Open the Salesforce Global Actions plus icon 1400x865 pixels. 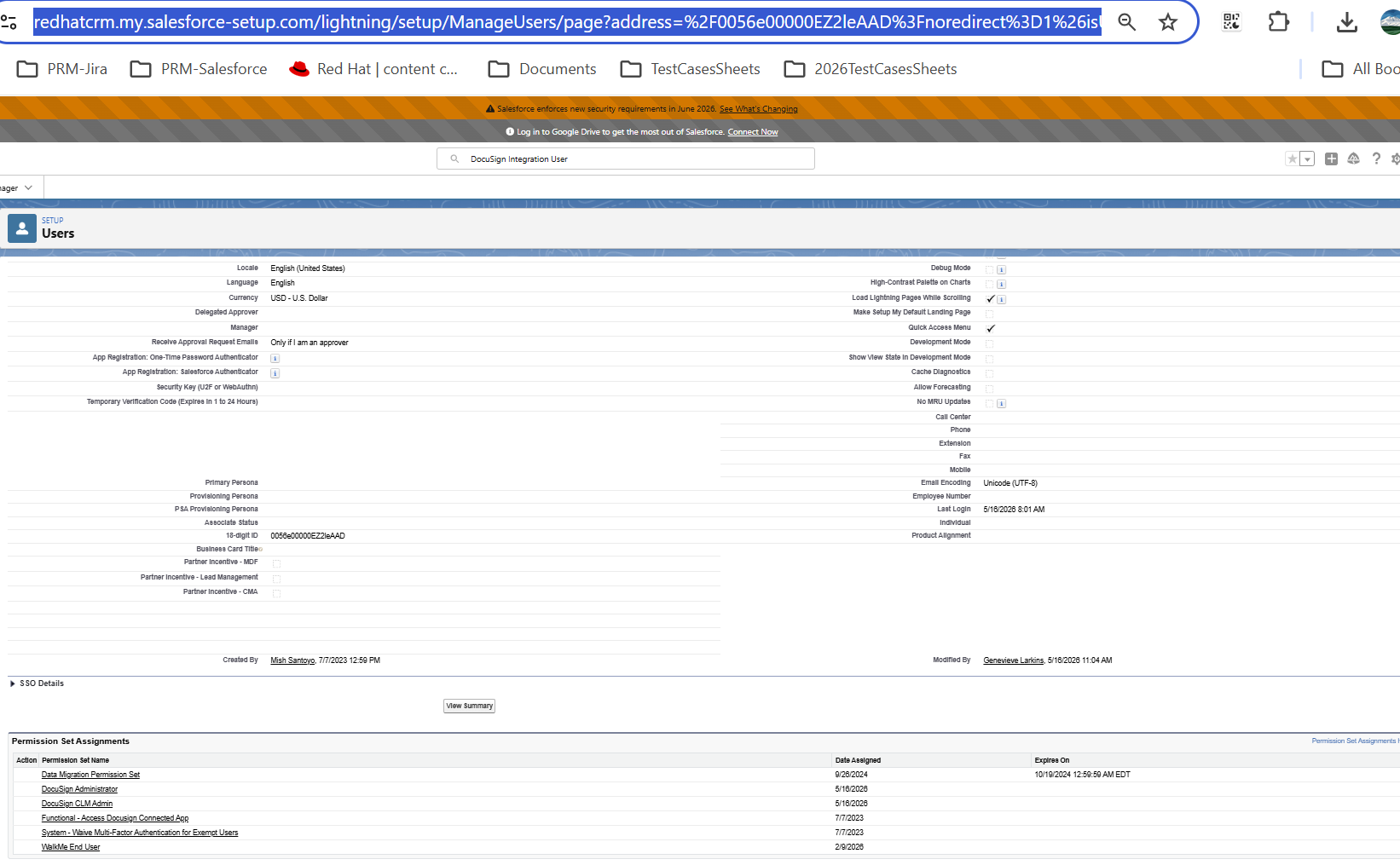coord(1331,159)
